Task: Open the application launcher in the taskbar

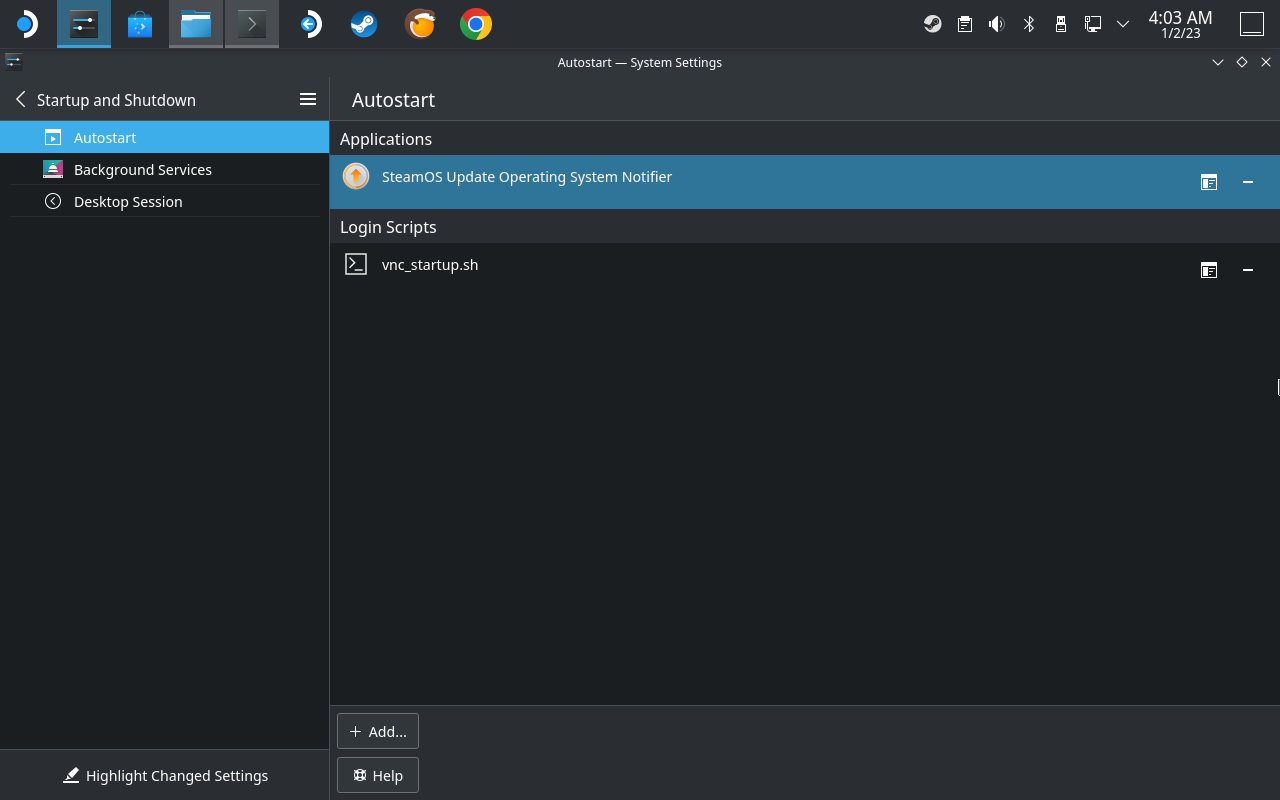Action: tap(27, 24)
